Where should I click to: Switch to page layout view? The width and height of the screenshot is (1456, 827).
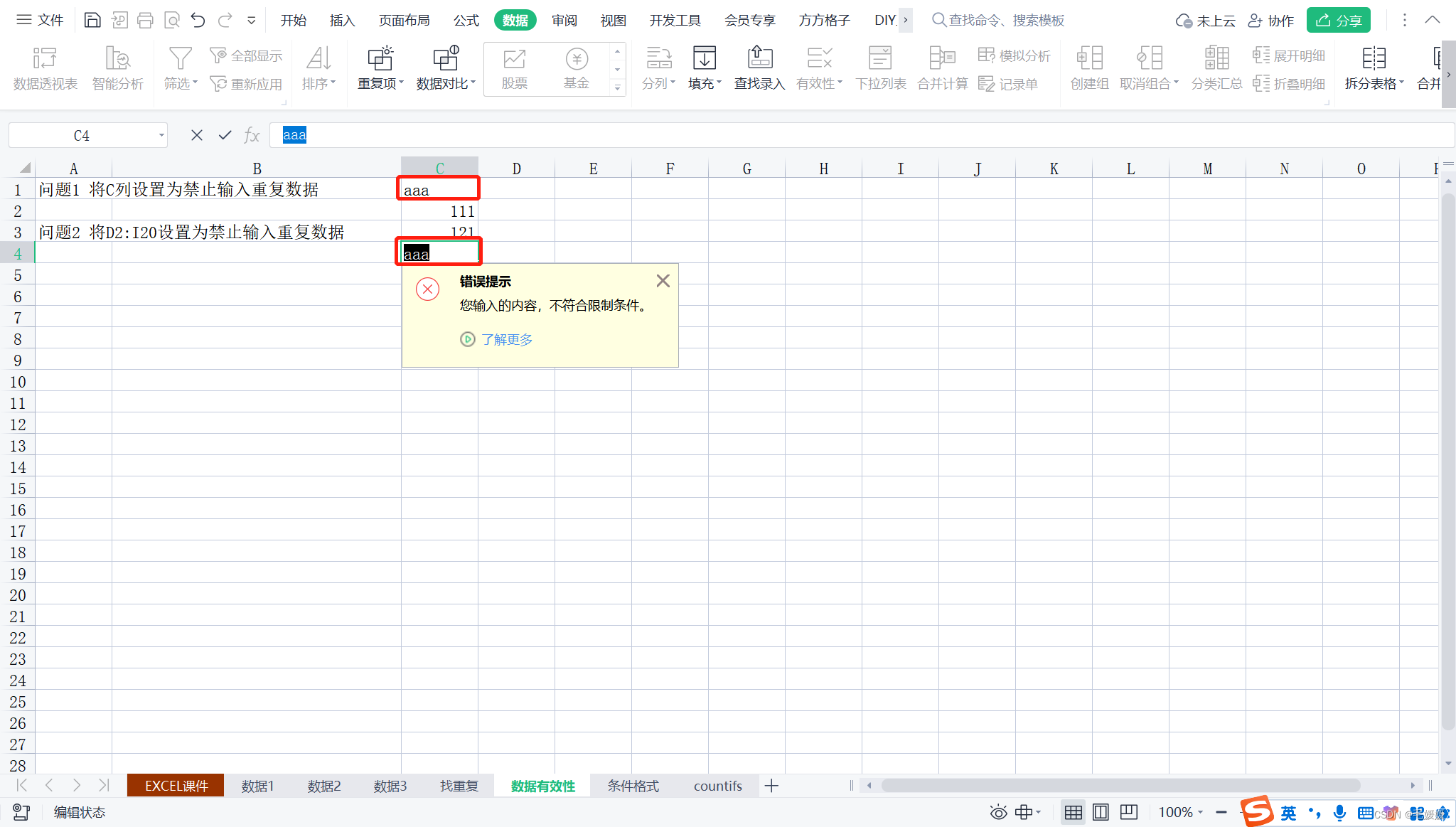point(1101,812)
